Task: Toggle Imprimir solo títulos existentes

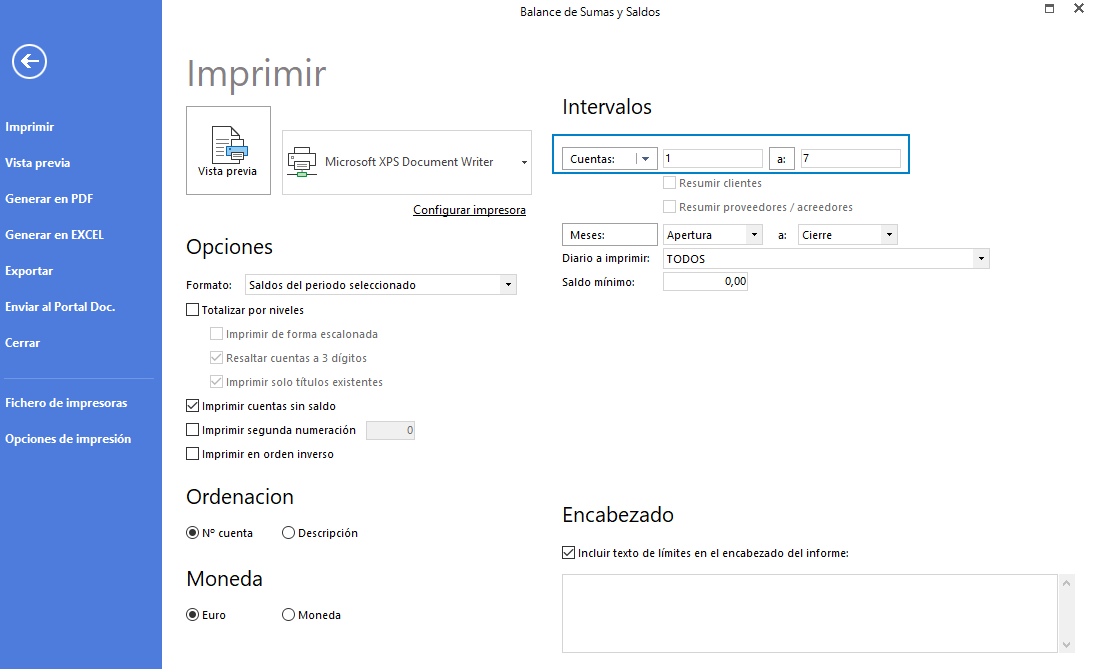Action: [217, 382]
